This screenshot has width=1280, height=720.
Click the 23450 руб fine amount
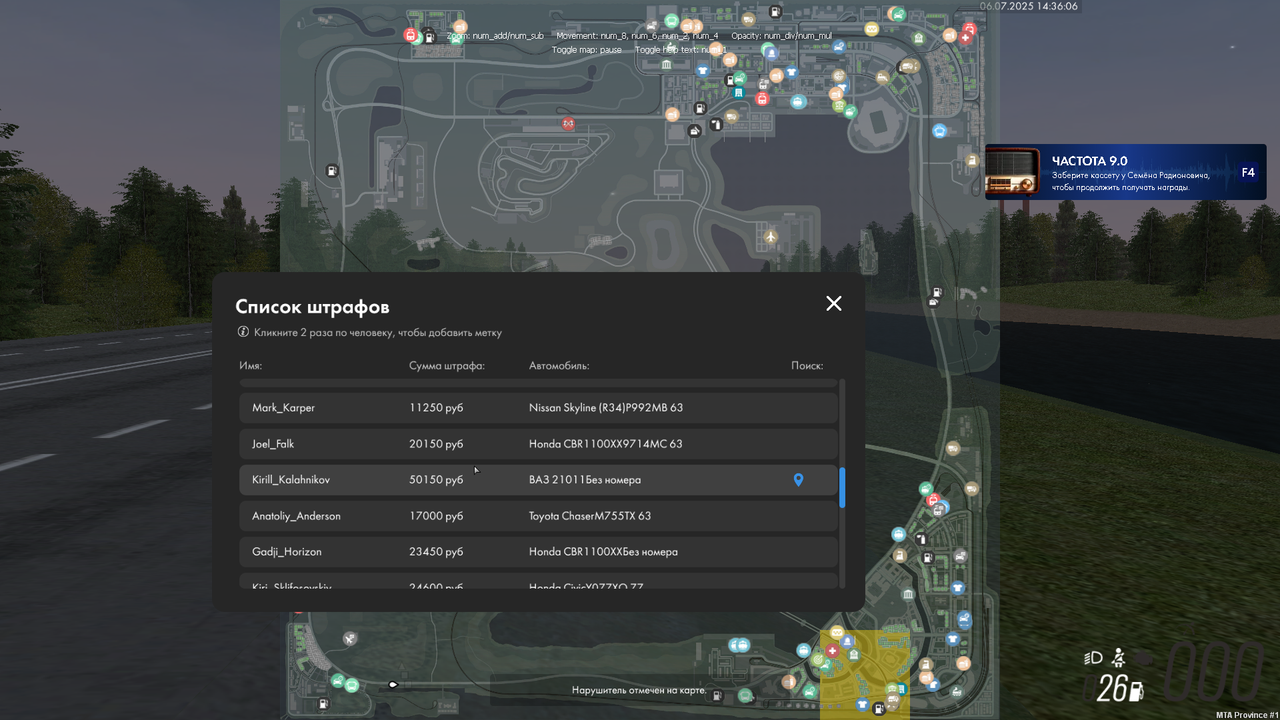(x=436, y=552)
